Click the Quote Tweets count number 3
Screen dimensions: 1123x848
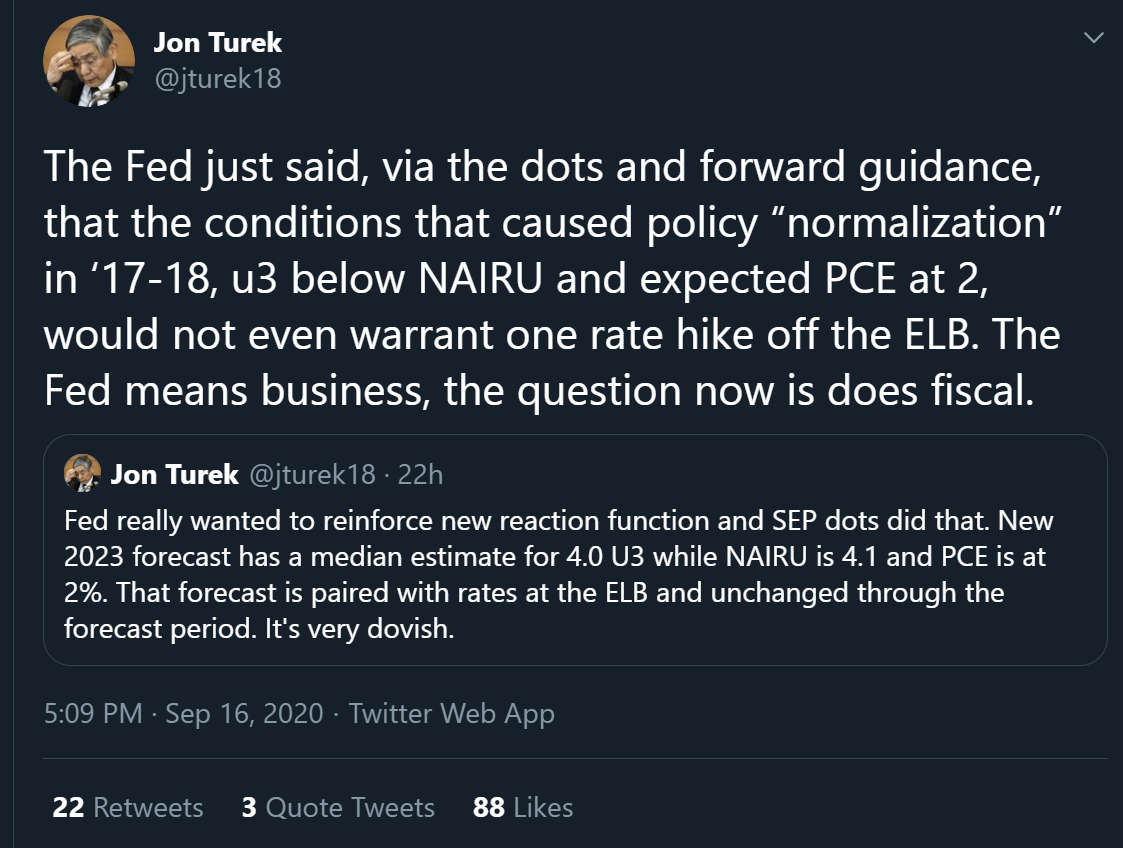click(249, 807)
